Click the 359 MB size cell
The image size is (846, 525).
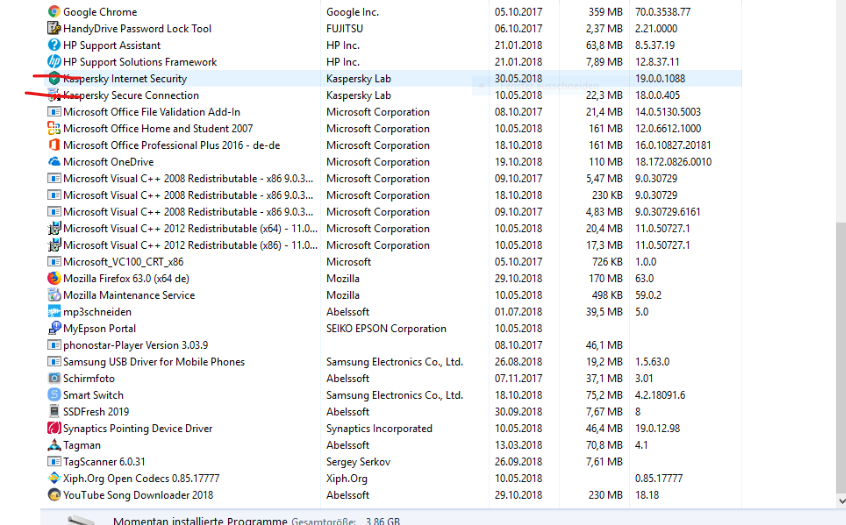click(x=605, y=11)
